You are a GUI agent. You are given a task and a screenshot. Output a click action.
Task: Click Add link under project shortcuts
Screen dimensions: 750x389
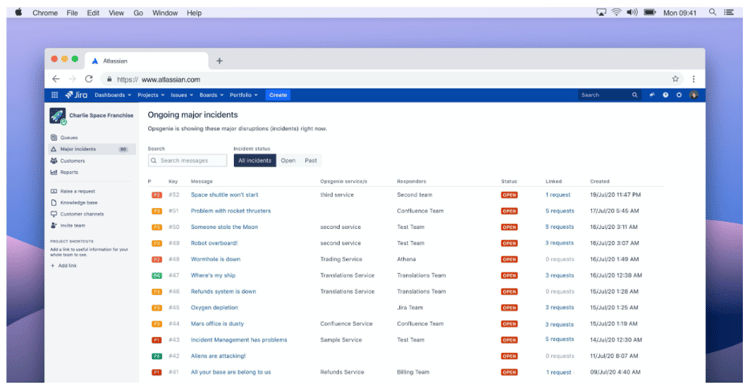point(64,266)
